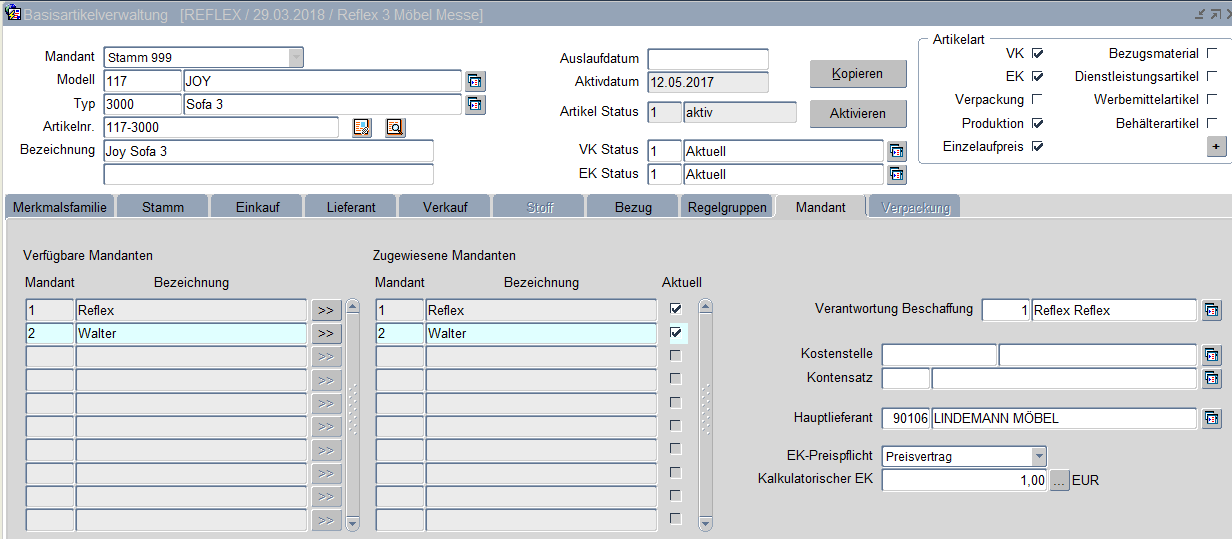This screenshot has width=1232, height=539.
Task: Expand the Mandant Stamm 999 dropdown
Action: [296, 57]
